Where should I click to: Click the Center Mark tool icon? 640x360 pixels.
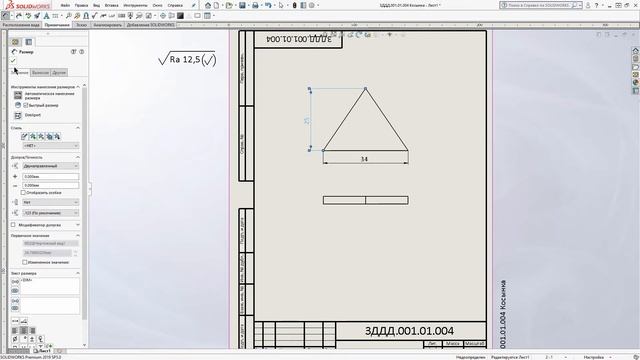163,16
